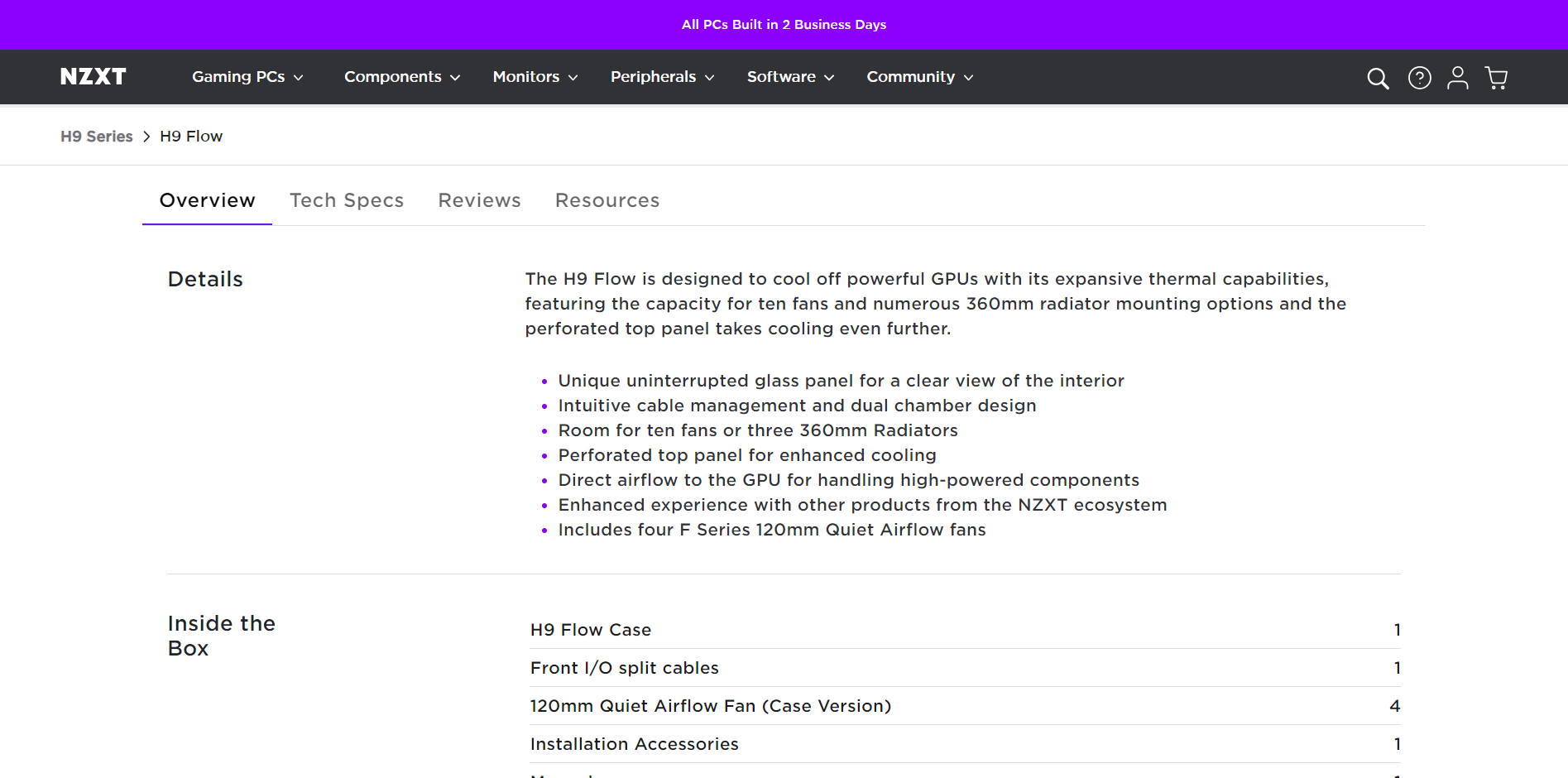The height and width of the screenshot is (778, 1568).
Task: Open the search magnifier icon
Action: tap(1378, 78)
